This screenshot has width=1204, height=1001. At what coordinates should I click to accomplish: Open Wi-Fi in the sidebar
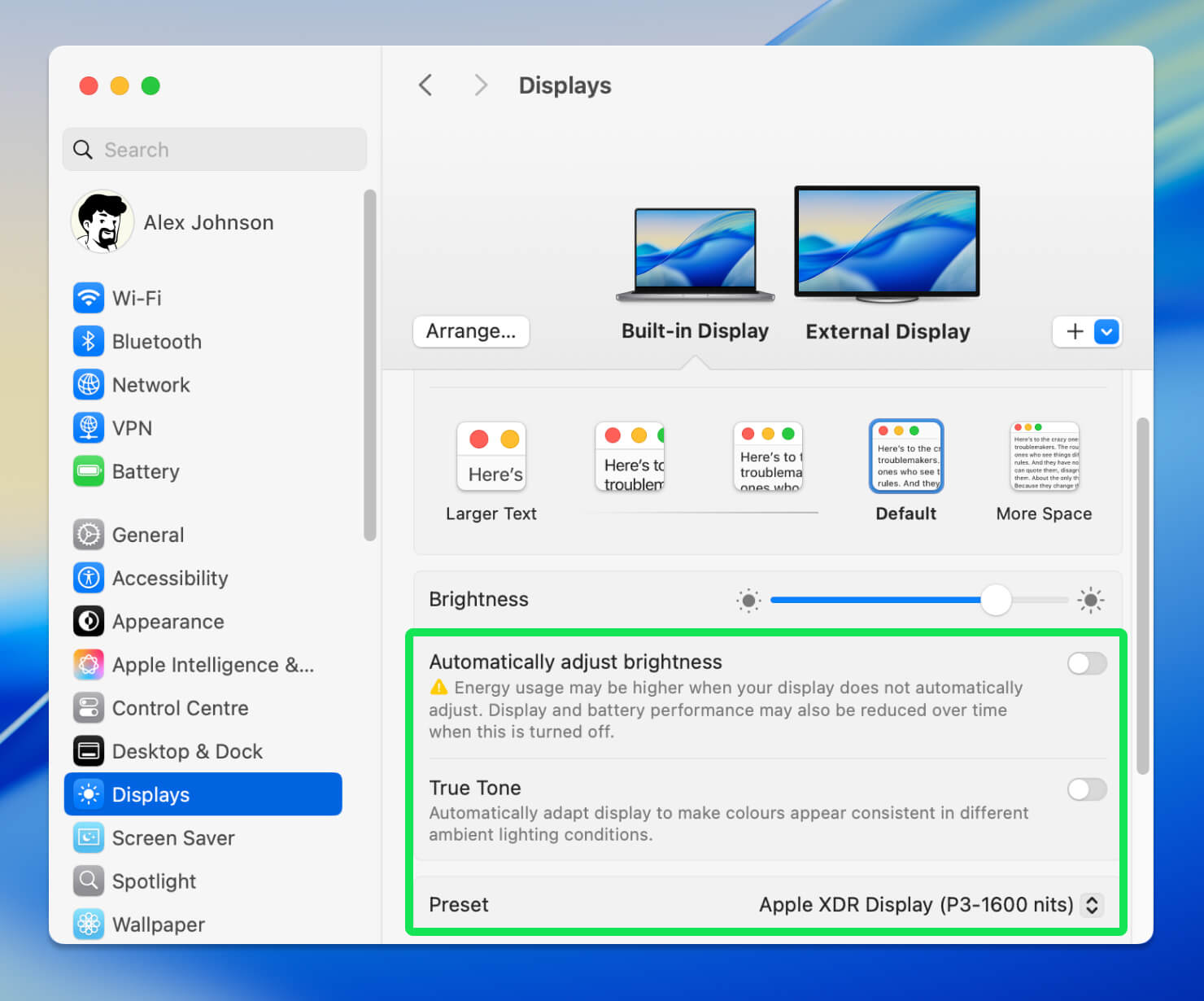pyautogui.click(x=203, y=298)
